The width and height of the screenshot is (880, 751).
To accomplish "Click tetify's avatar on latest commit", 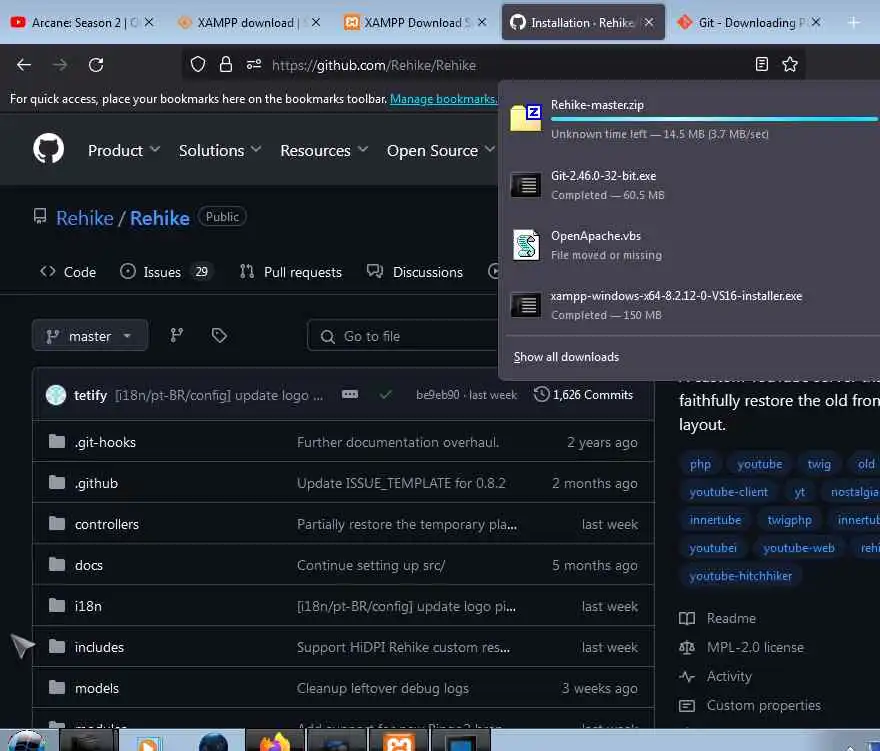I will (56, 395).
